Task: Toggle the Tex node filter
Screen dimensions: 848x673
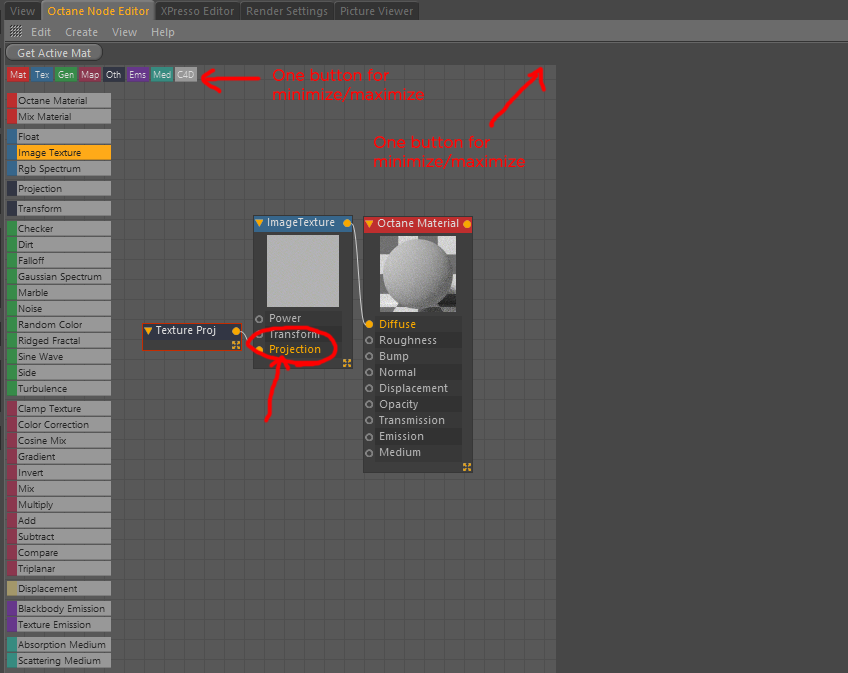Action: coord(42,75)
